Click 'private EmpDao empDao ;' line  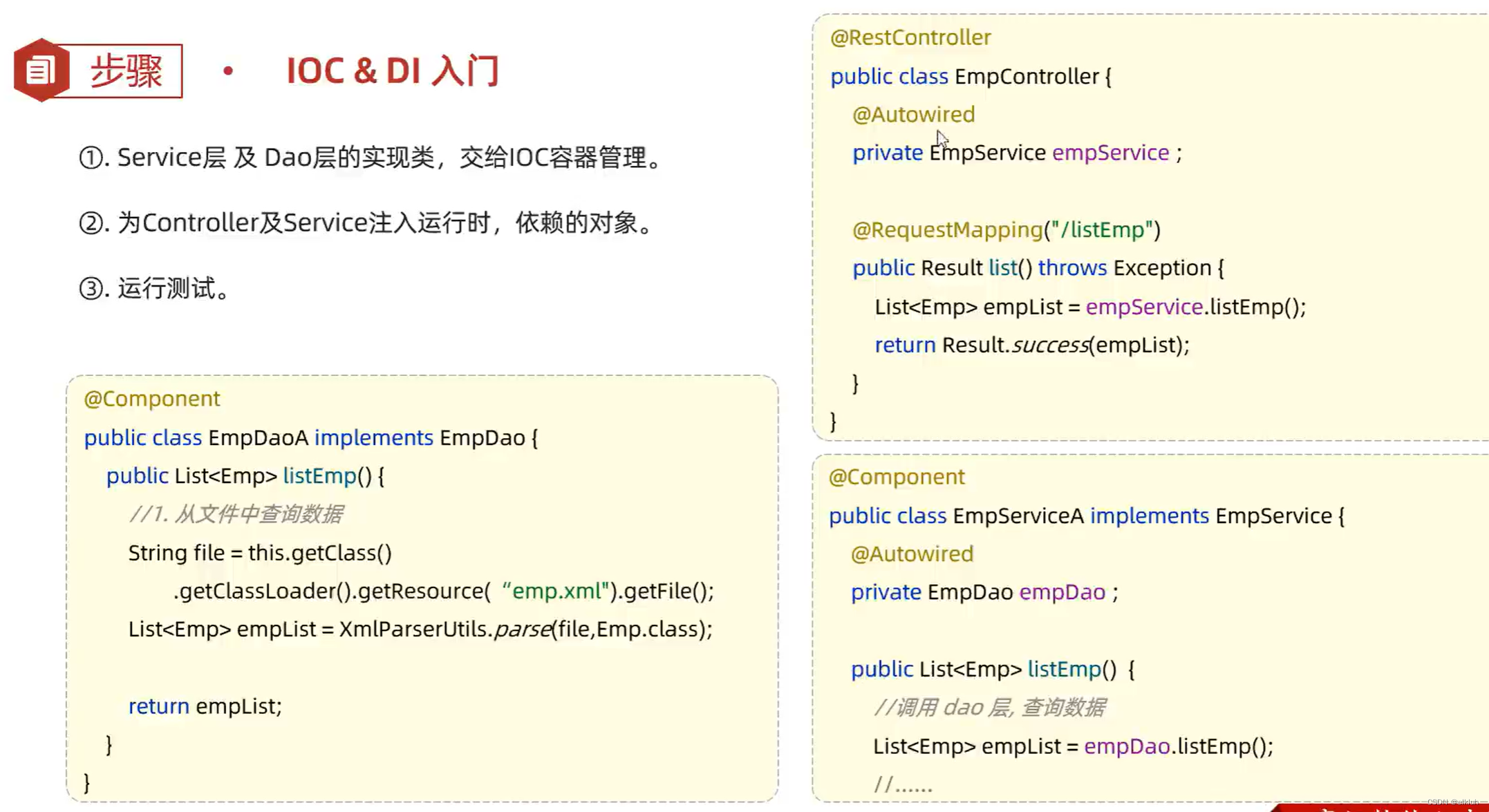[984, 592]
